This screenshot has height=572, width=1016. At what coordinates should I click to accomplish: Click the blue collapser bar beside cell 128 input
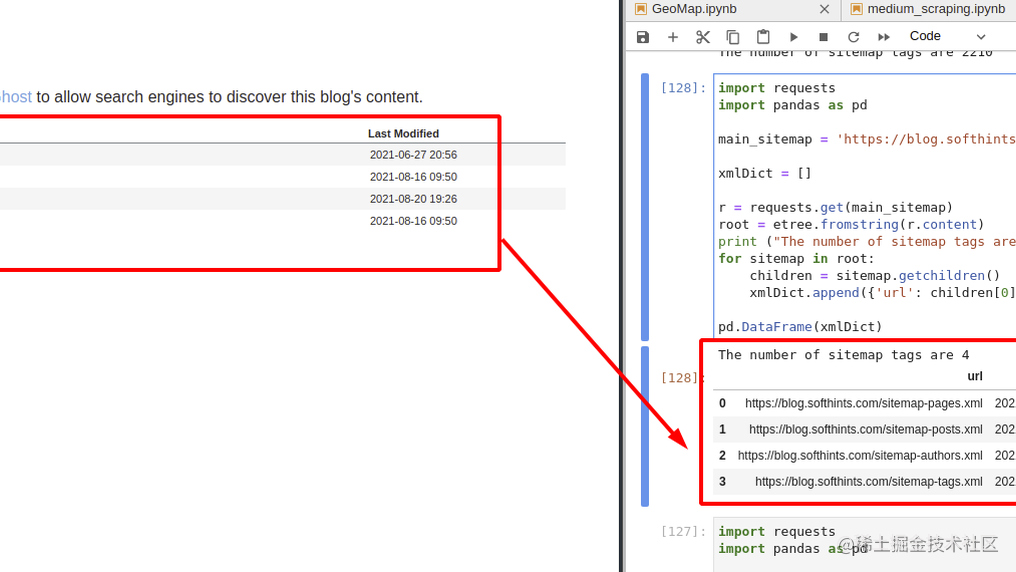pyautogui.click(x=645, y=207)
